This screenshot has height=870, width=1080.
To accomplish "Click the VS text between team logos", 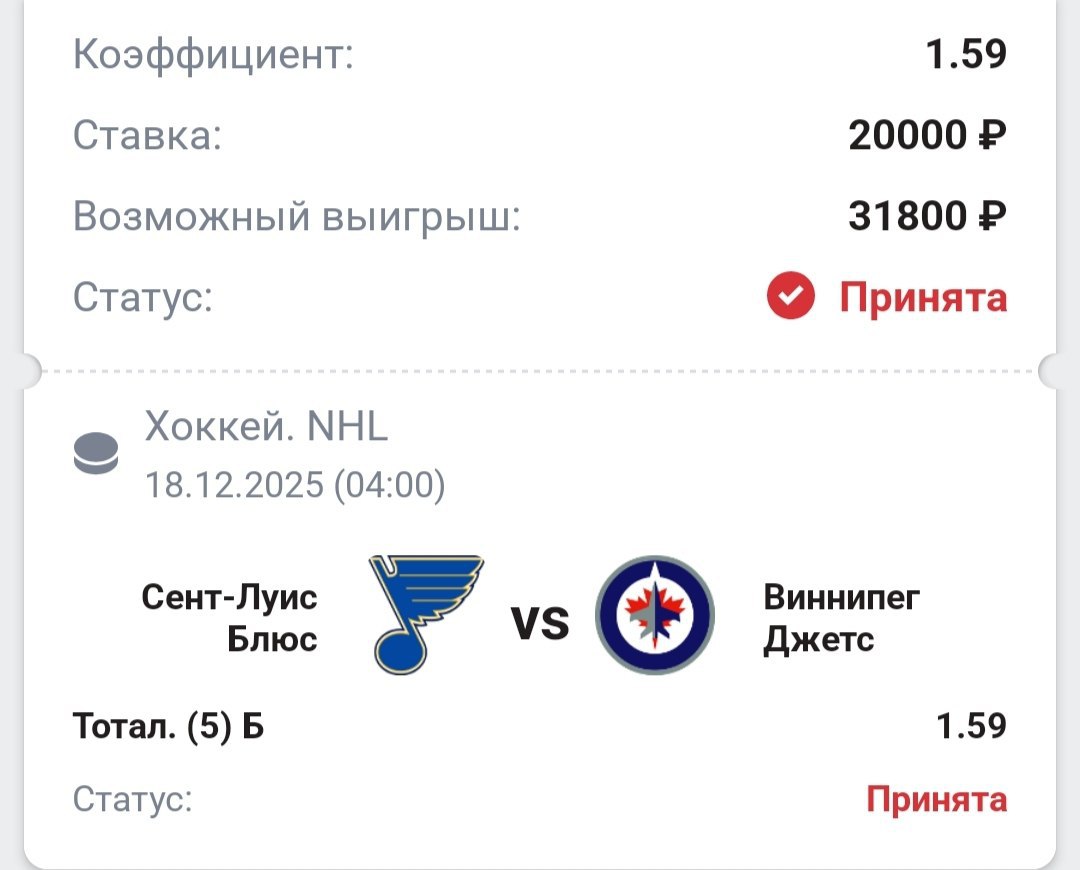I will coord(540,625).
